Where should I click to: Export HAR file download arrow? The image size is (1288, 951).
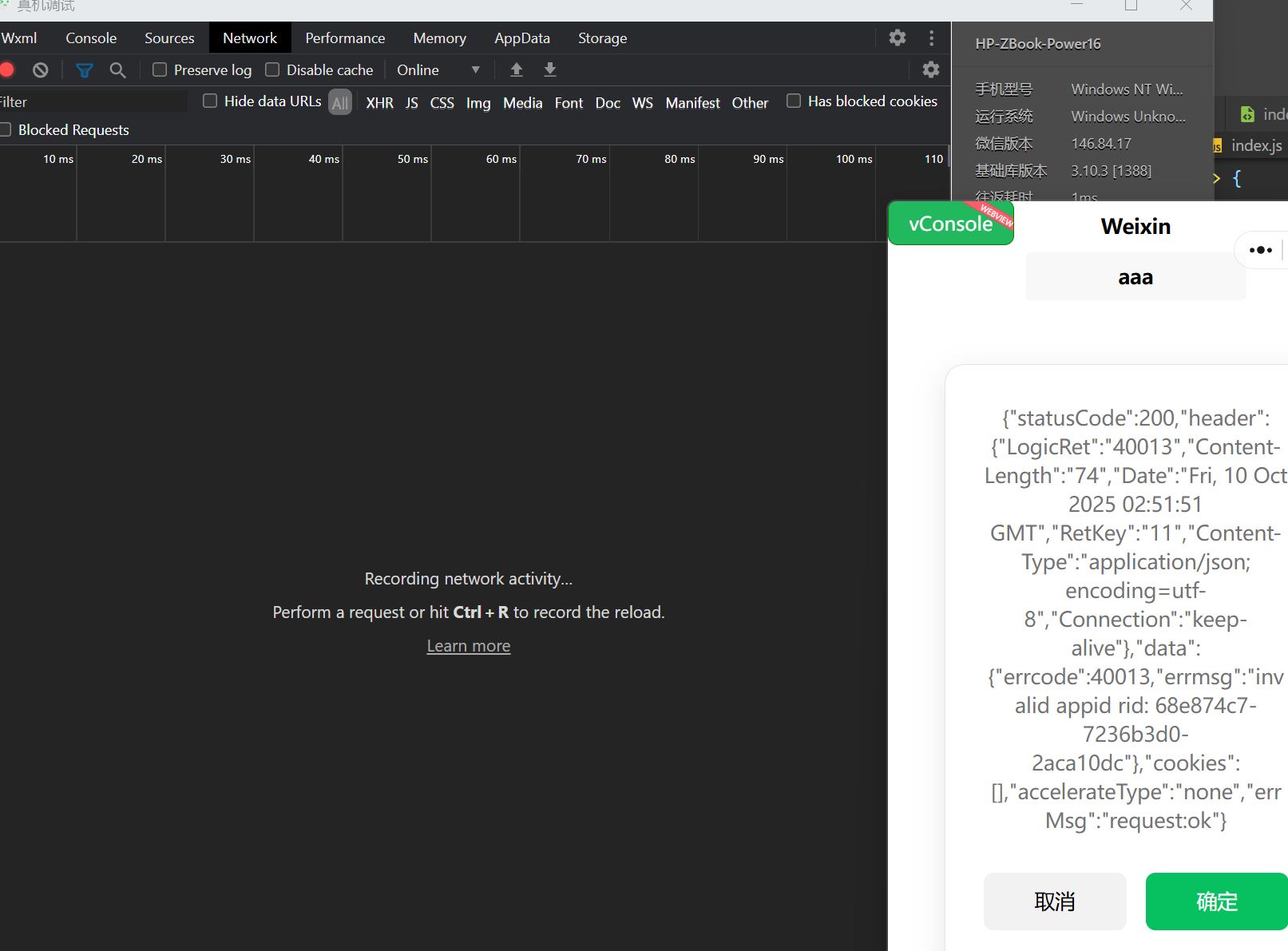[x=550, y=69]
